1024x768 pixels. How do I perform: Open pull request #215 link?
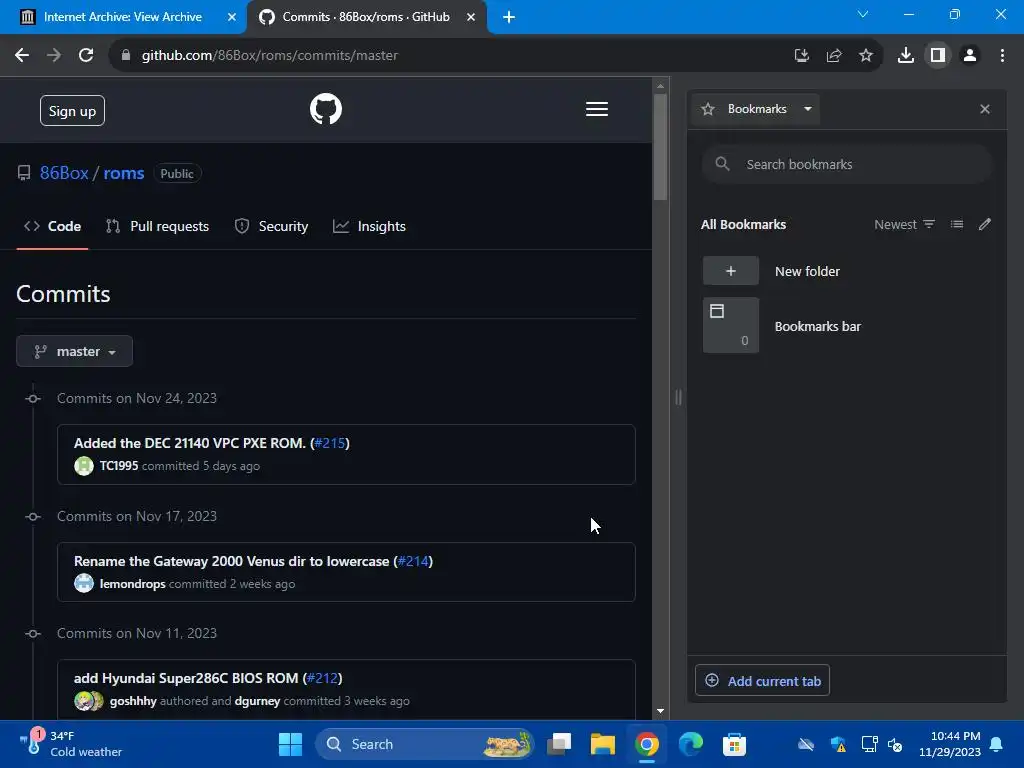click(330, 443)
